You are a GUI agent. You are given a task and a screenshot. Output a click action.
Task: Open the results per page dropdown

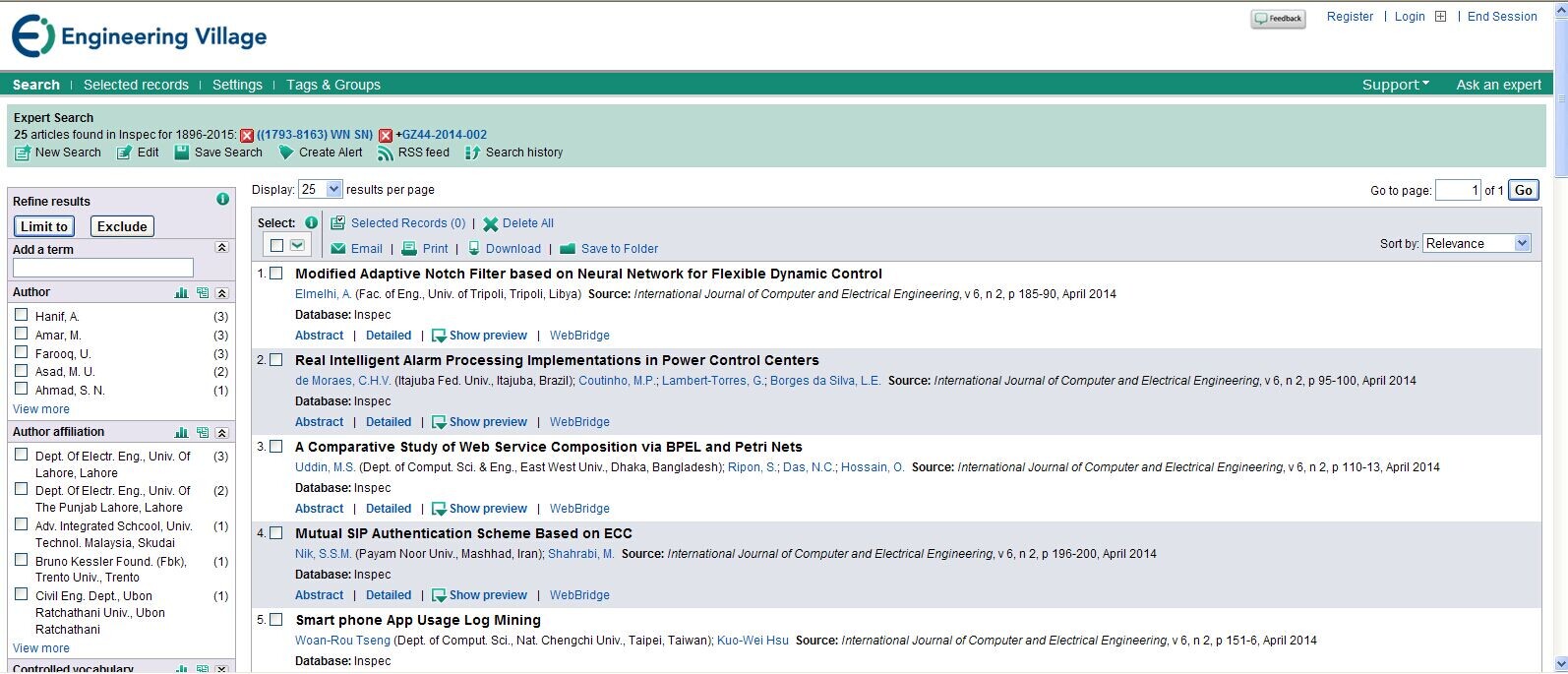[321, 189]
